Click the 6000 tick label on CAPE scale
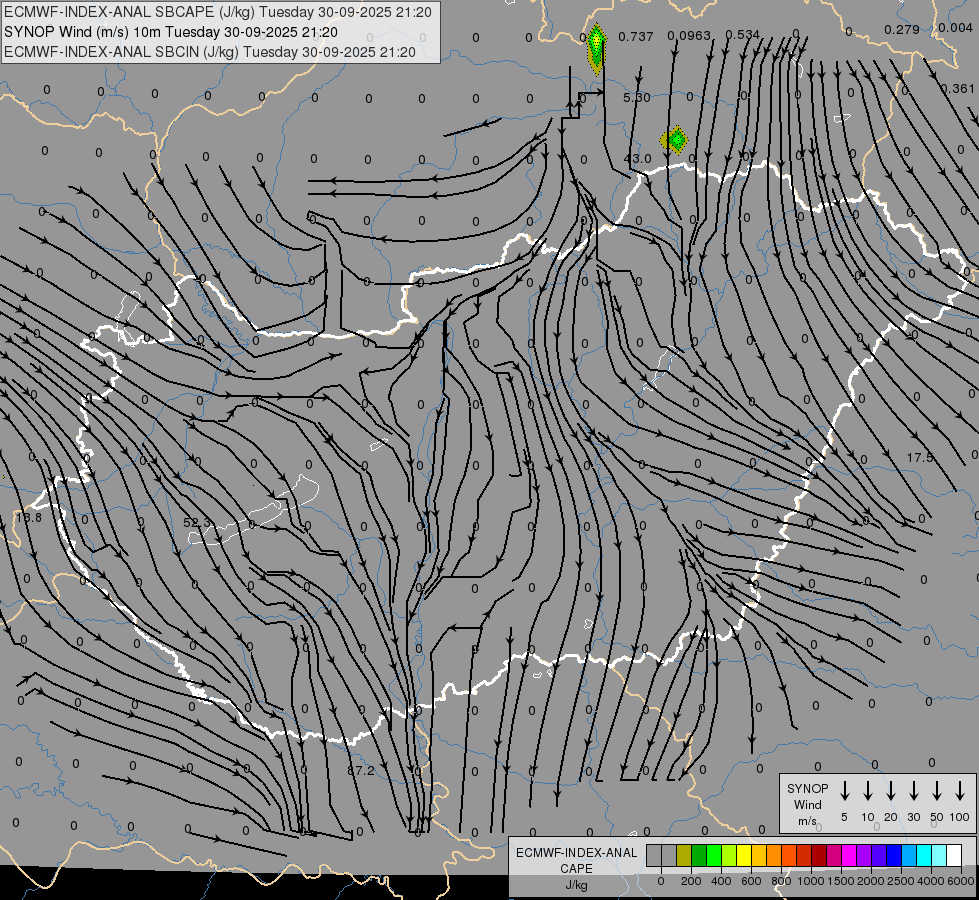The image size is (979, 900). (x=961, y=881)
